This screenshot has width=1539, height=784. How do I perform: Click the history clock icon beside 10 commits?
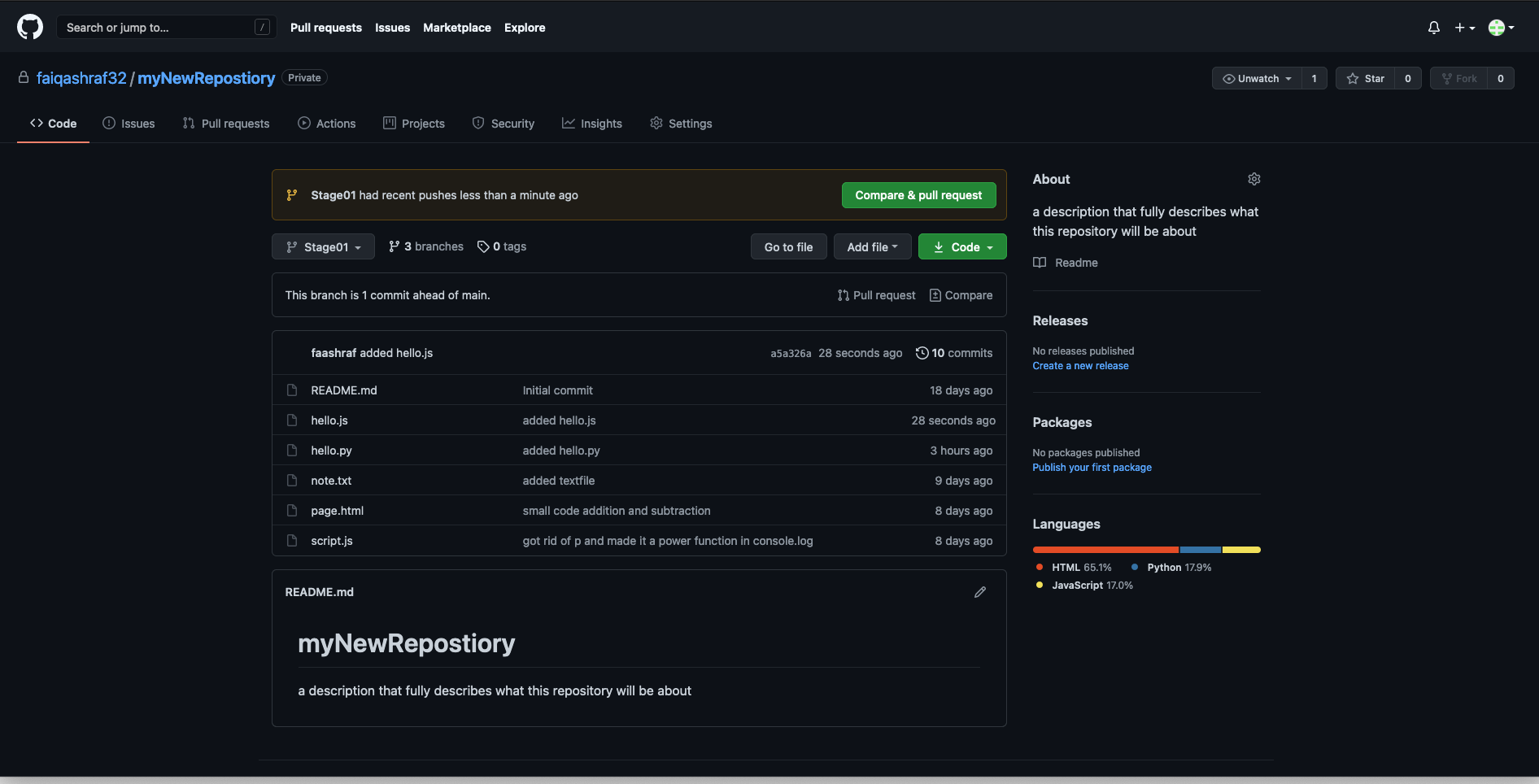pyautogui.click(x=922, y=353)
